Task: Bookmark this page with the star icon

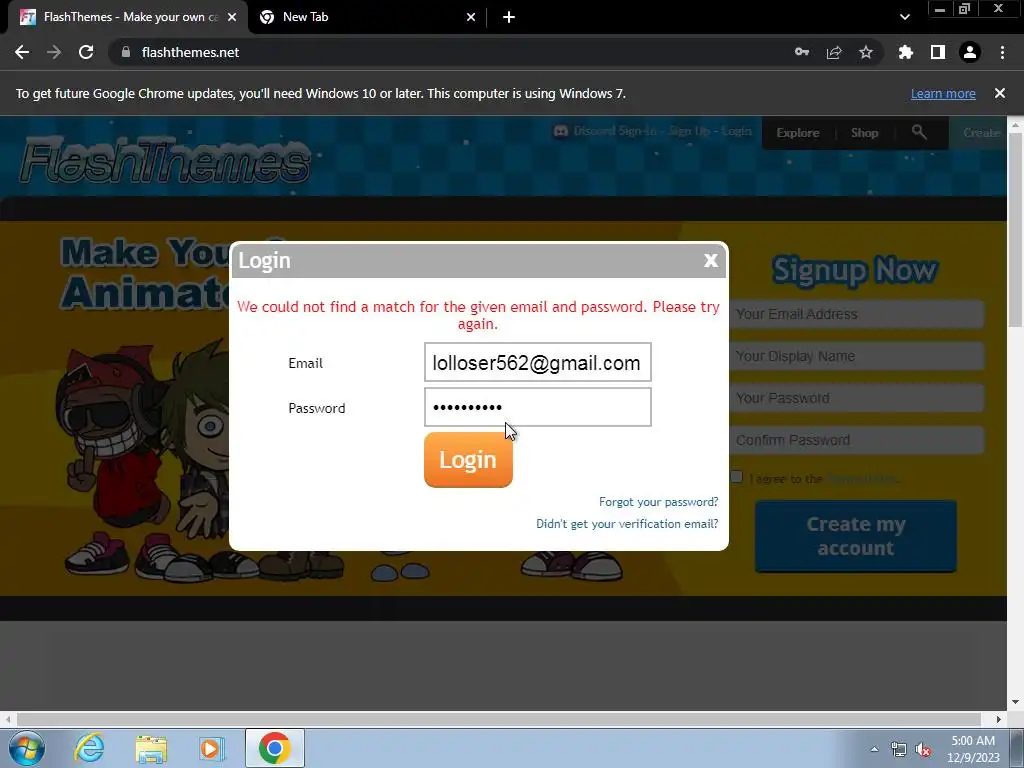Action: (x=866, y=52)
